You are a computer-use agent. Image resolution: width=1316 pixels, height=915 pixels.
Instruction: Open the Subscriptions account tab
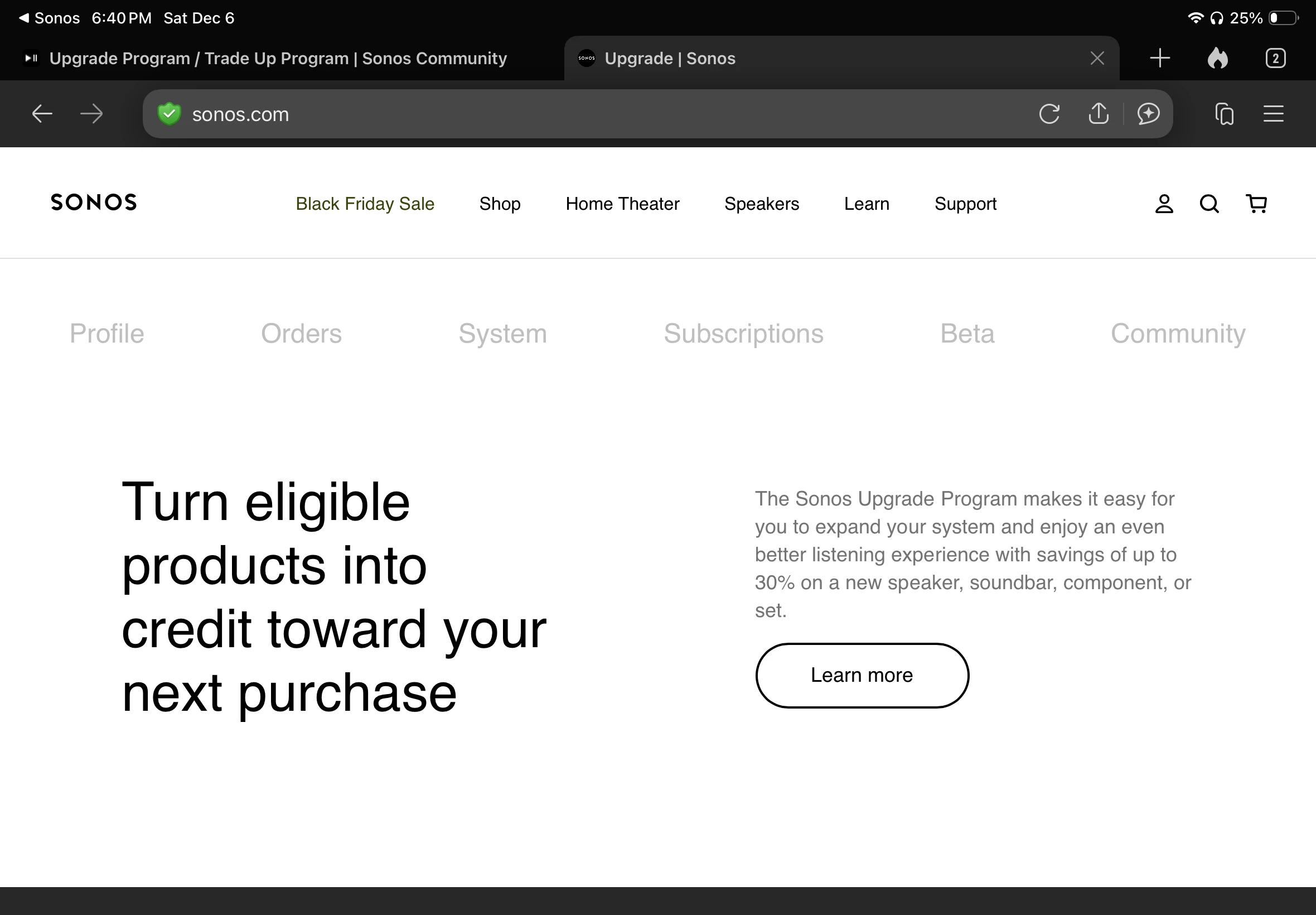[x=743, y=334]
